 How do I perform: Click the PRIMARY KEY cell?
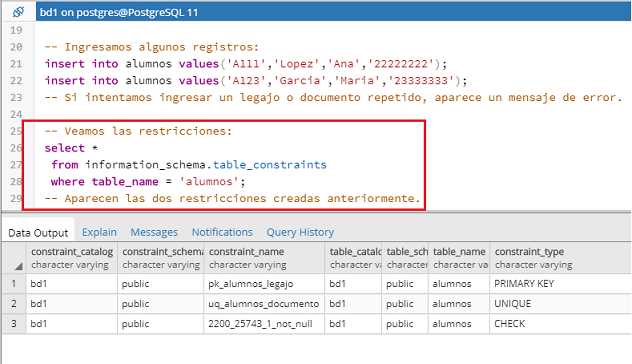[x=560, y=284]
